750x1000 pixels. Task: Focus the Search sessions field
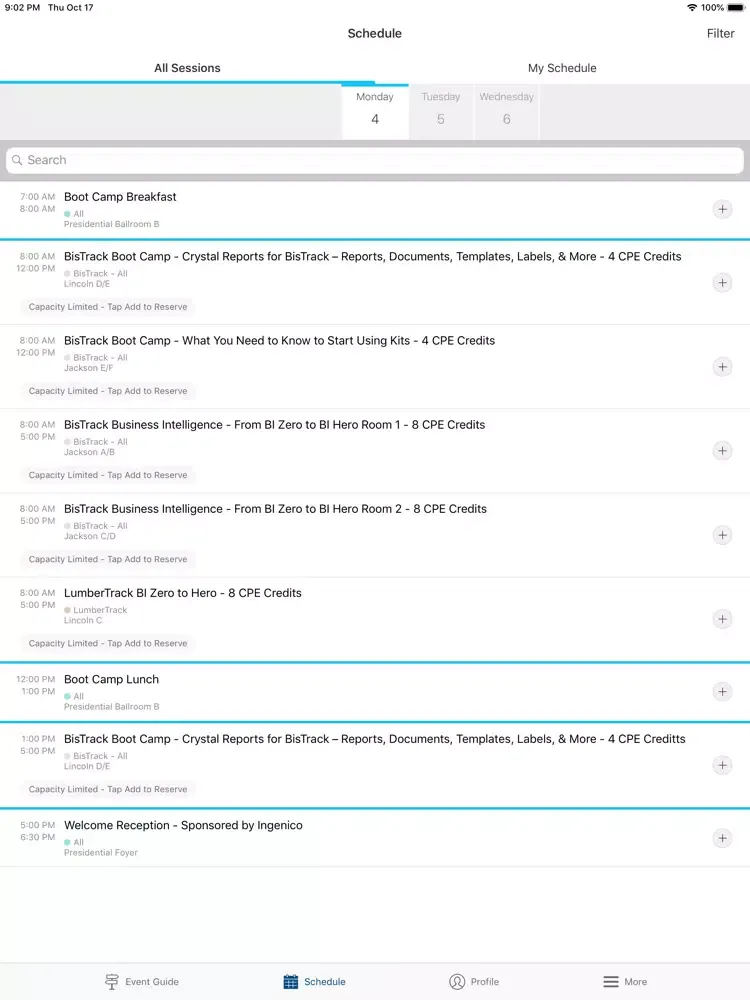pyautogui.click(x=375, y=160)
